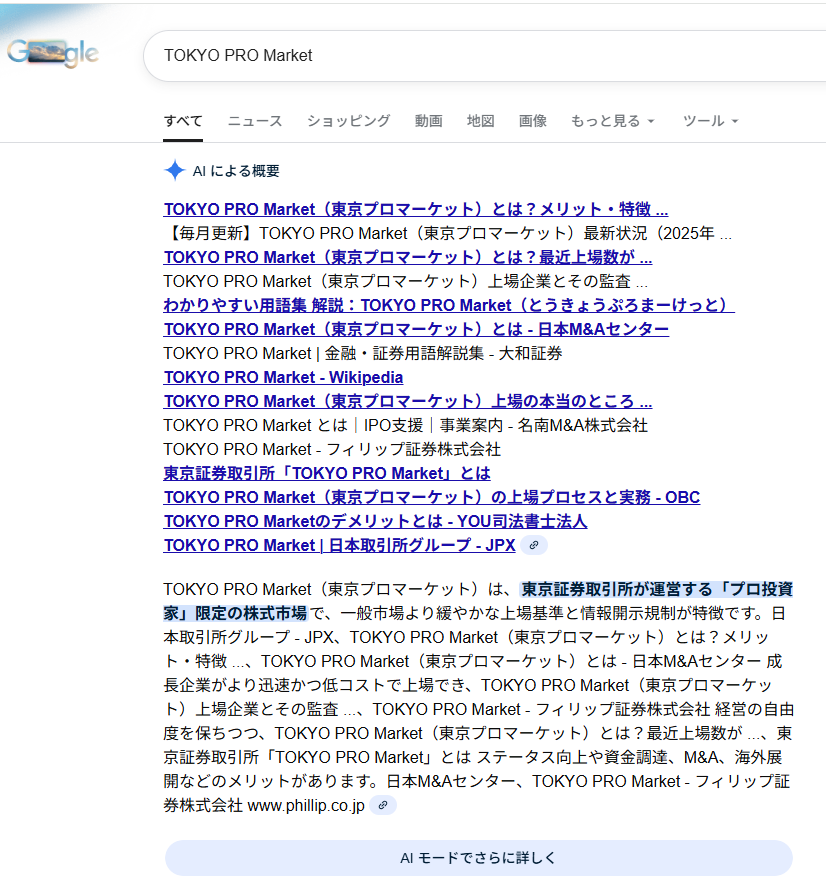Click the Google logo
826x883 pixels.
click(x=53, y=54)
